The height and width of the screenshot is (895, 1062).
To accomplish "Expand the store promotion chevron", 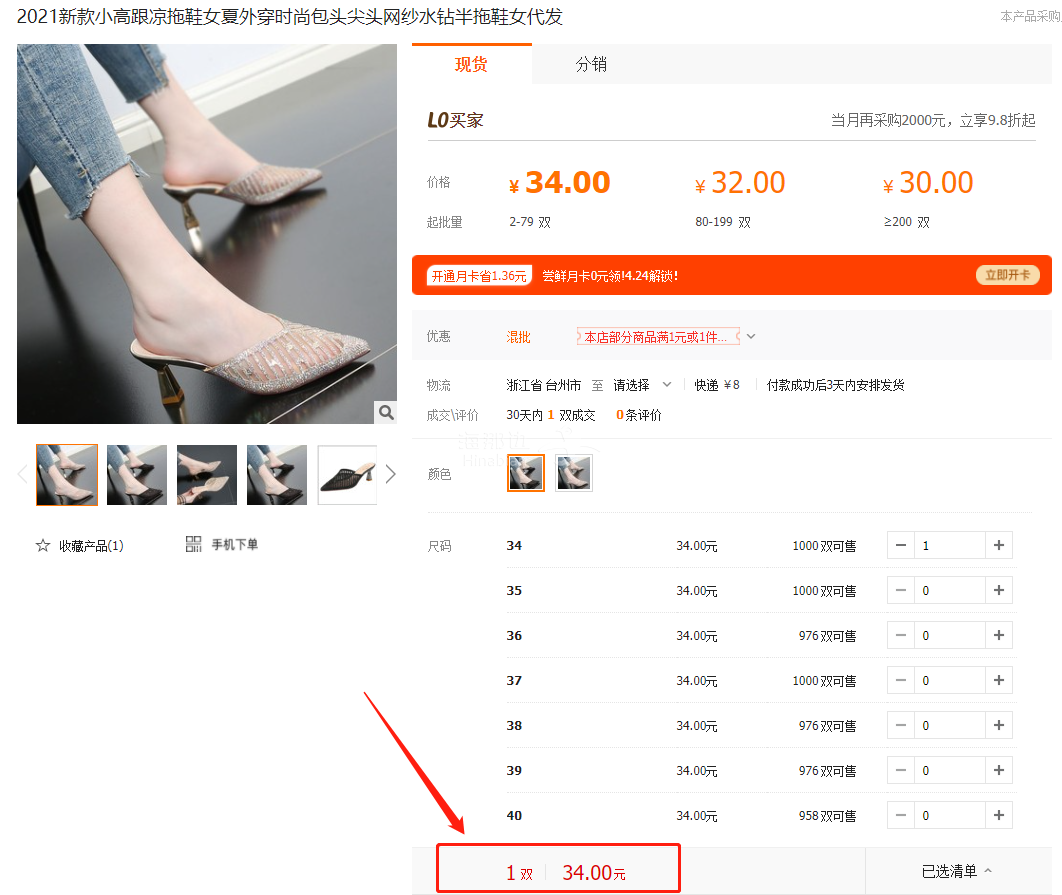I will click(x=751, y=337).
